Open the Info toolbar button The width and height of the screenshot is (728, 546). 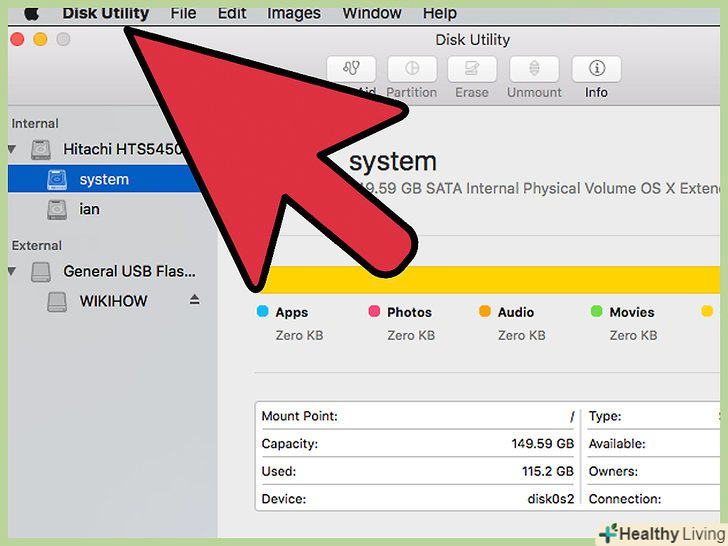click(596, 70)
